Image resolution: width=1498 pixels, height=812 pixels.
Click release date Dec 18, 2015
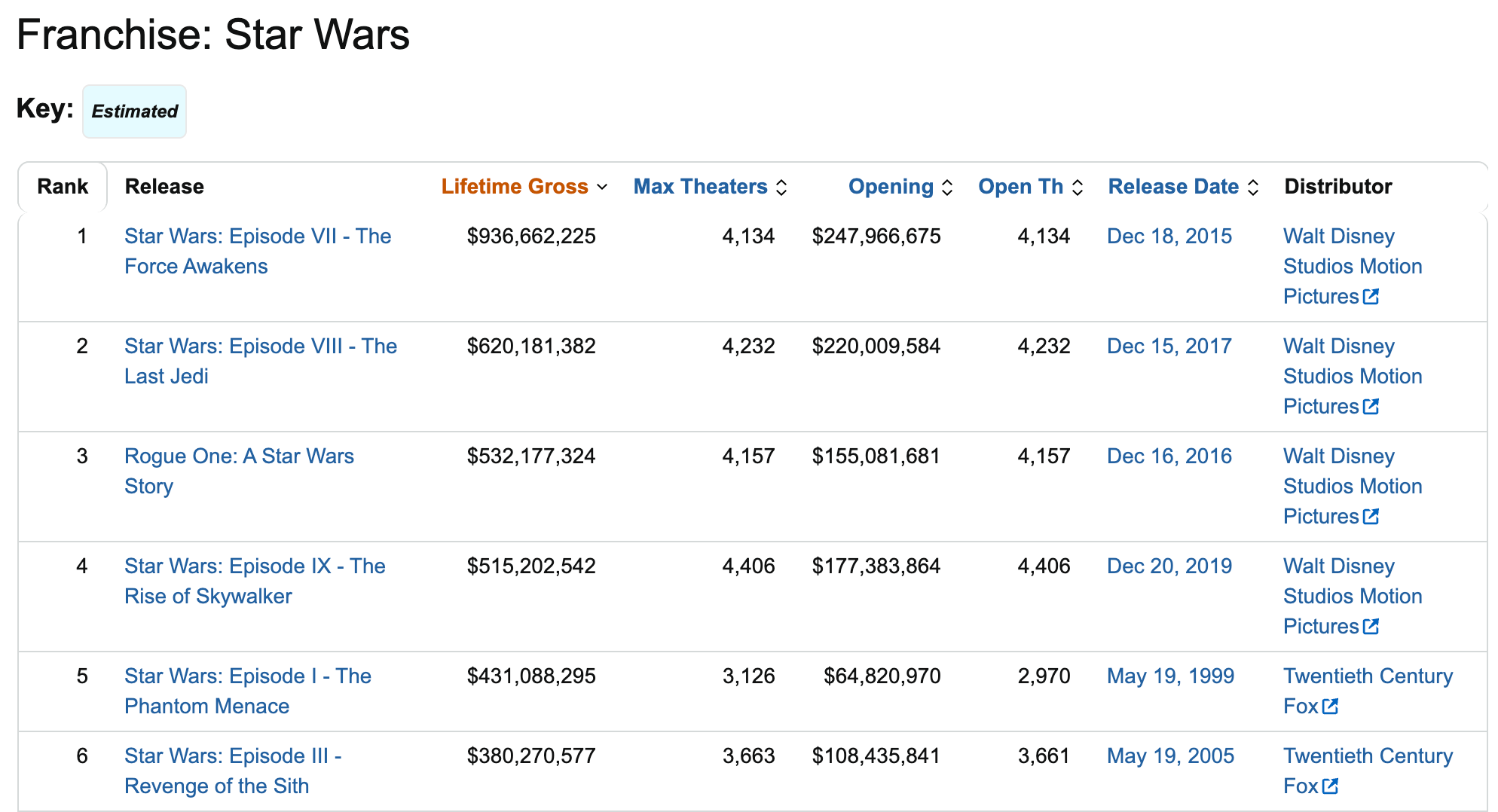pos(1169,237)
